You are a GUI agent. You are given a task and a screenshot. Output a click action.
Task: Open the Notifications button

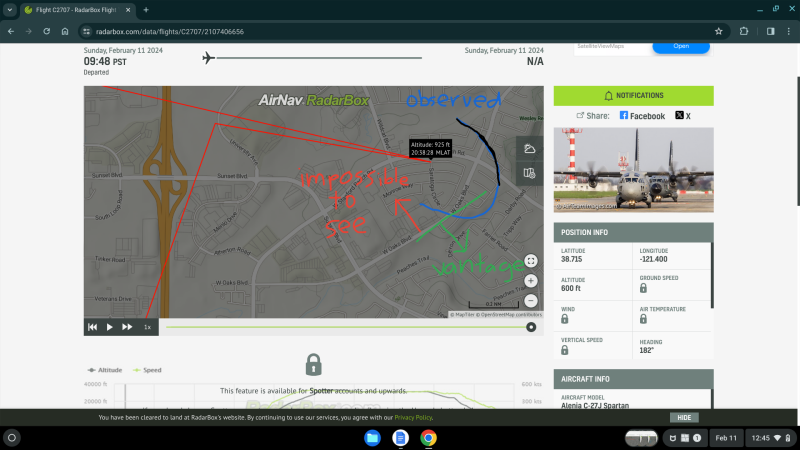(x=634, y=95)
